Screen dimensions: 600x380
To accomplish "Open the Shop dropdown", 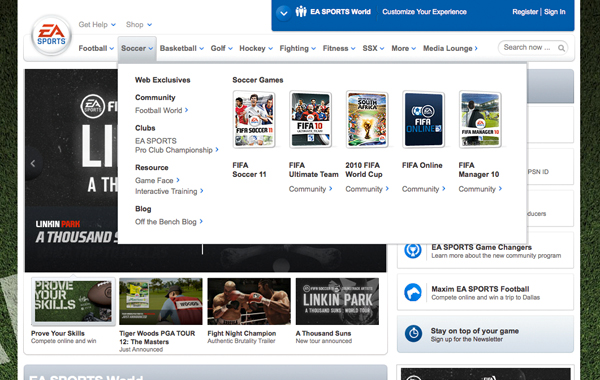I will point(139,24).
